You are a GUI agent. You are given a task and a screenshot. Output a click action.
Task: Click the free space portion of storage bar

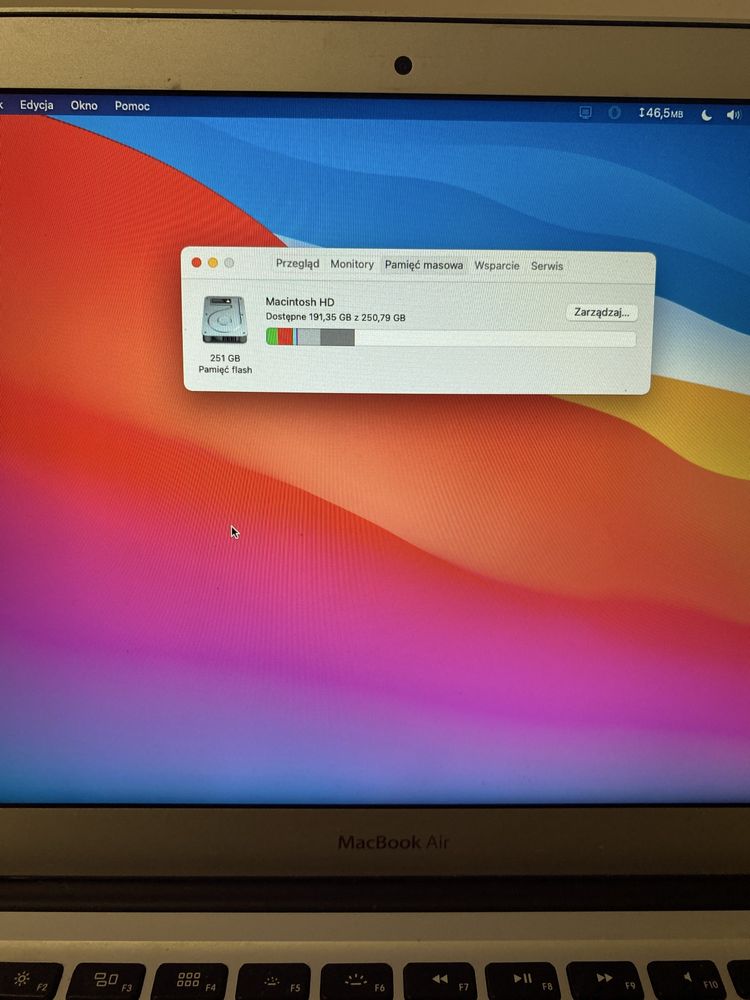click(x=495, y=339)
